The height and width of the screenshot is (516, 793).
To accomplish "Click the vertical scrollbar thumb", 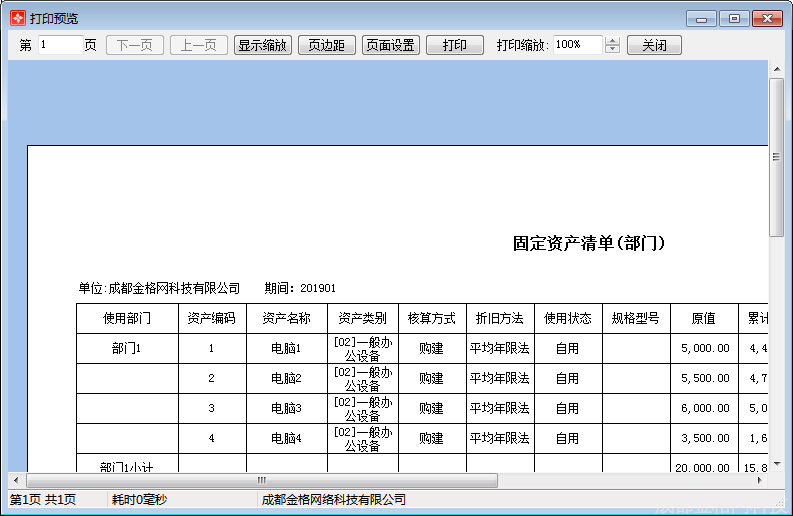I will pos(776,157).
